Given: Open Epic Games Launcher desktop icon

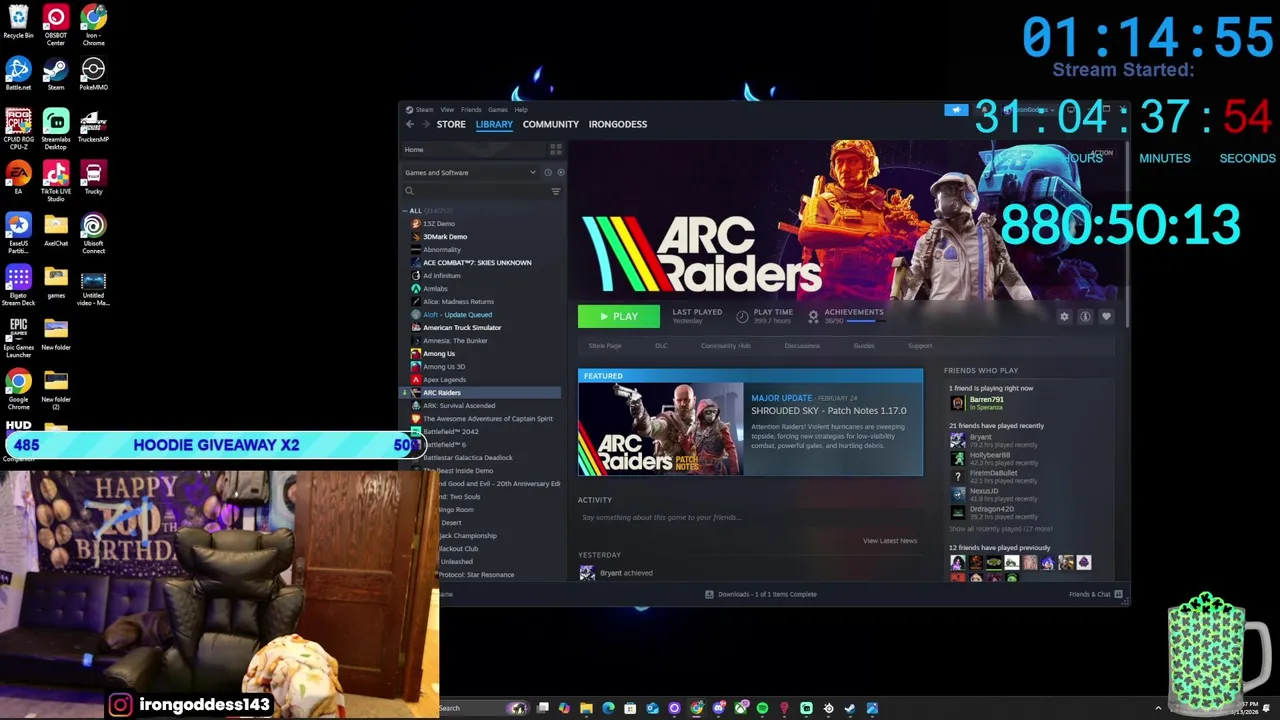Looking at the screenshot, I should 18,338.
